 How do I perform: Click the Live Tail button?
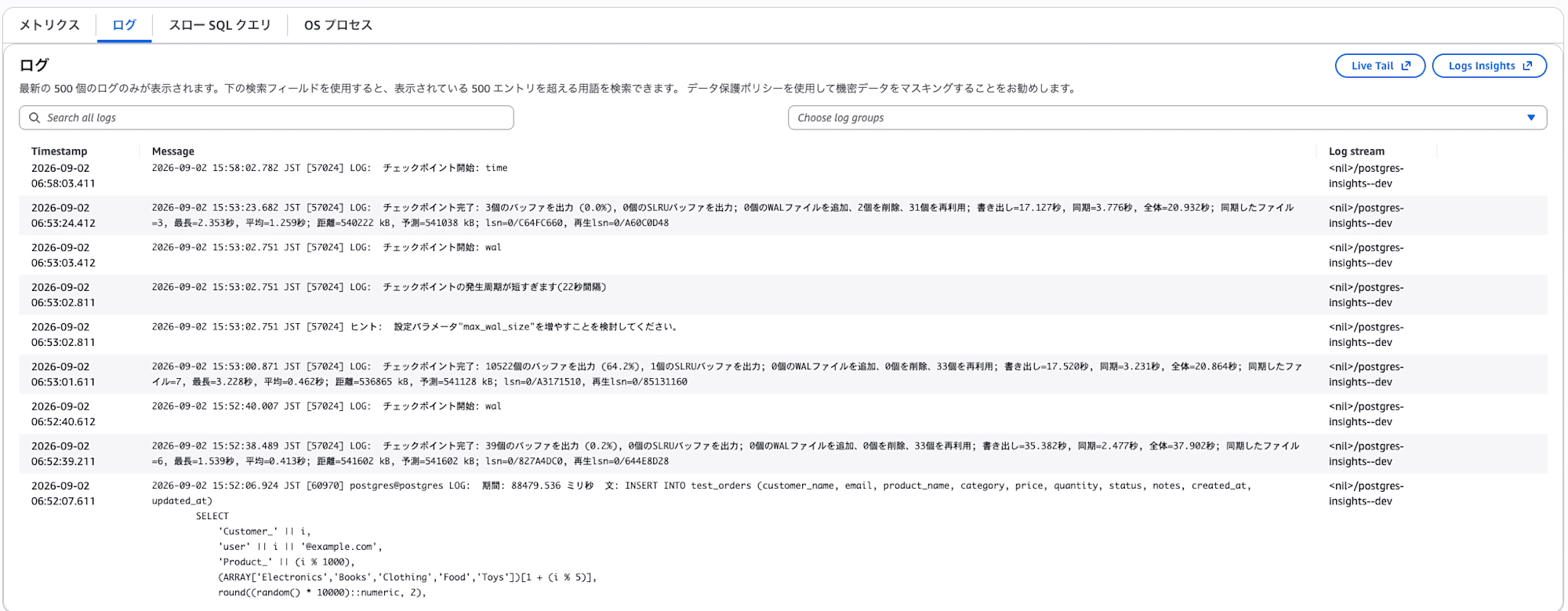click(x=1380, y=66)
